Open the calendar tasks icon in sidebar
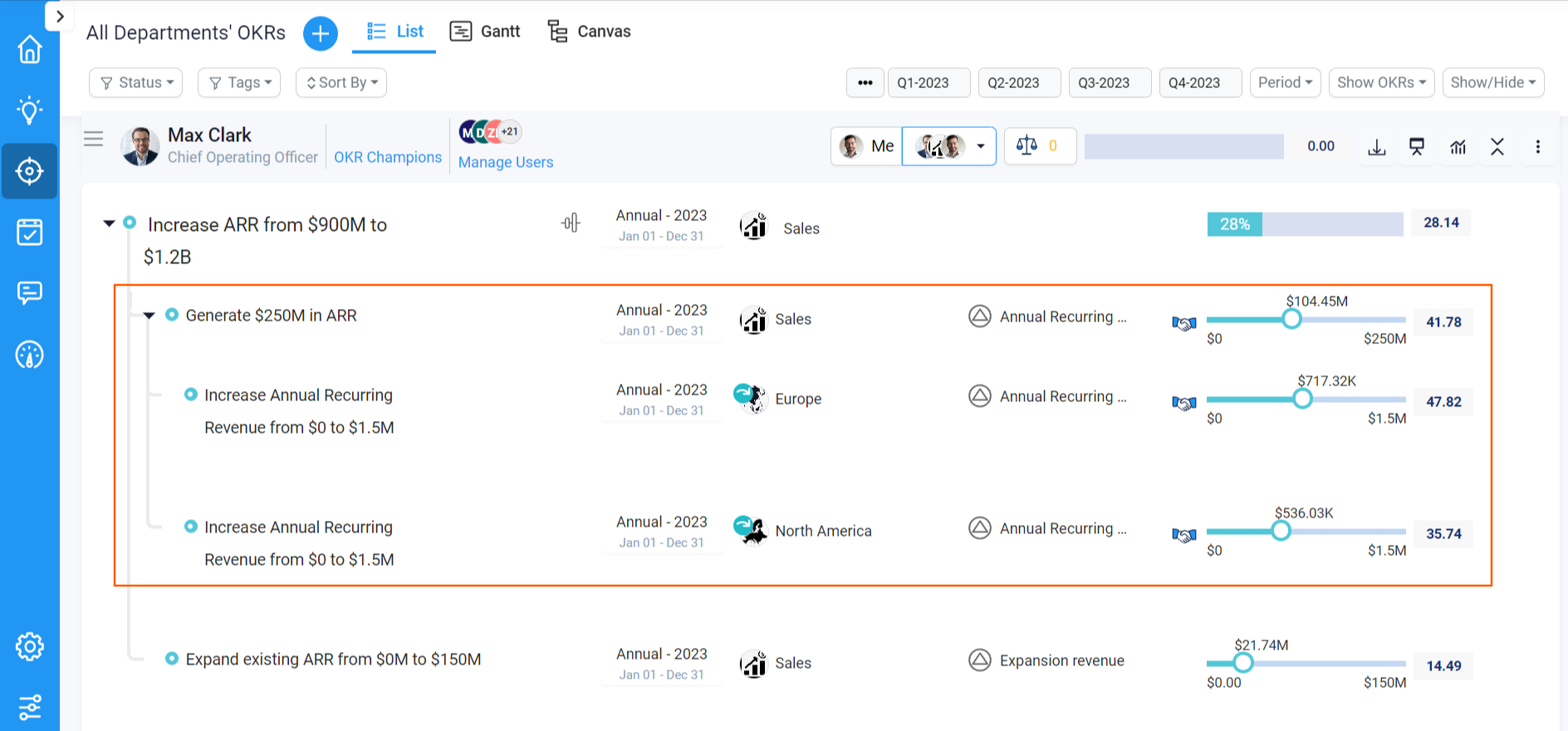The width and height of the screenshot is (1568, 731). pos(30,232)
